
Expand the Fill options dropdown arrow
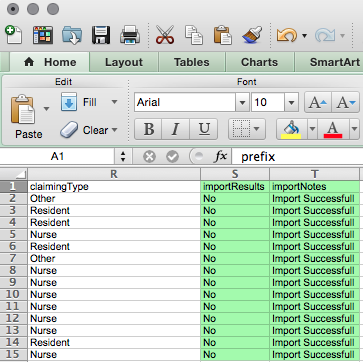(114, 102)
